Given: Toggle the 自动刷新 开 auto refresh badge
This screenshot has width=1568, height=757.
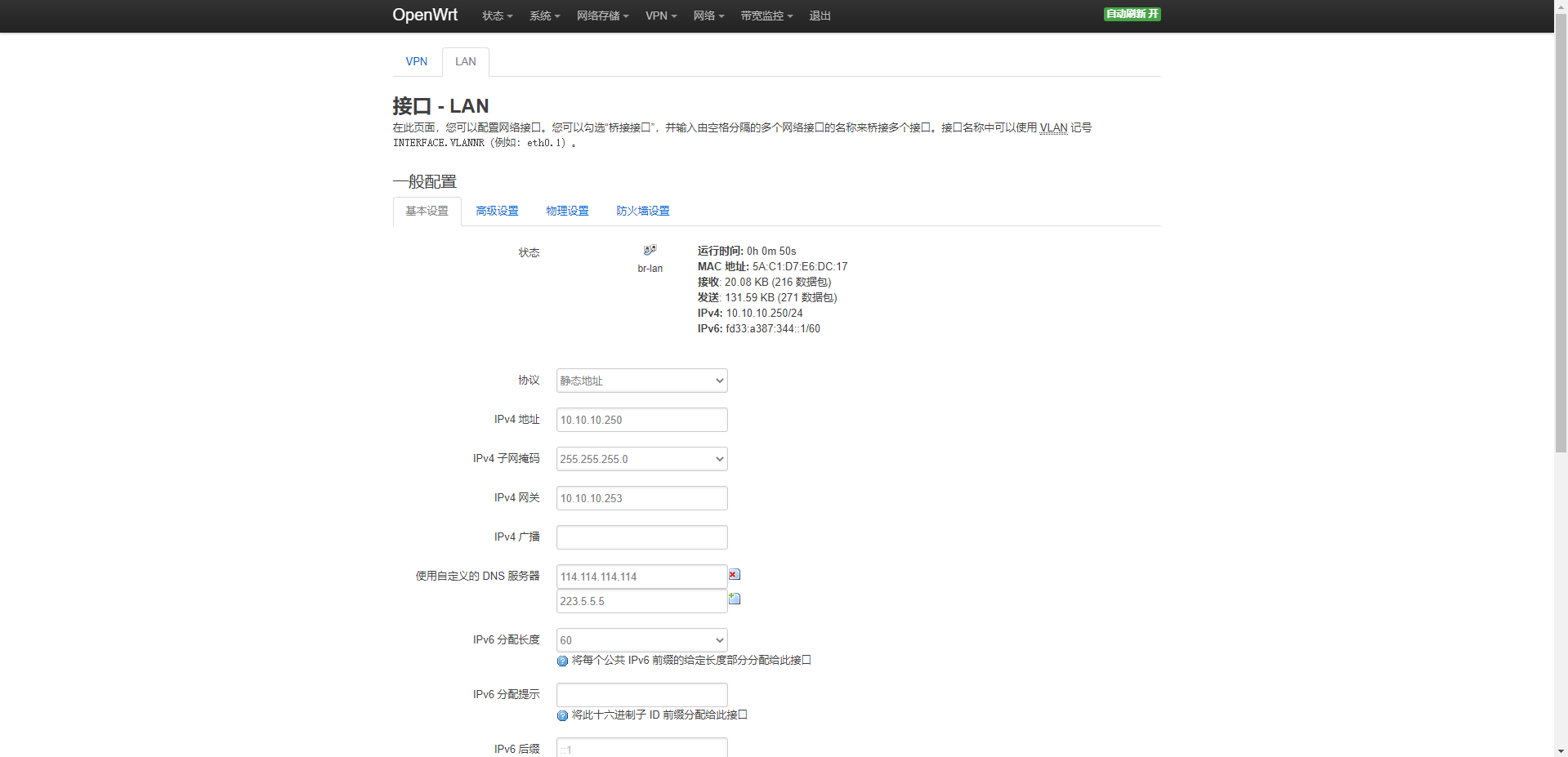Looking at the screenshot, I should point(1132,14).
